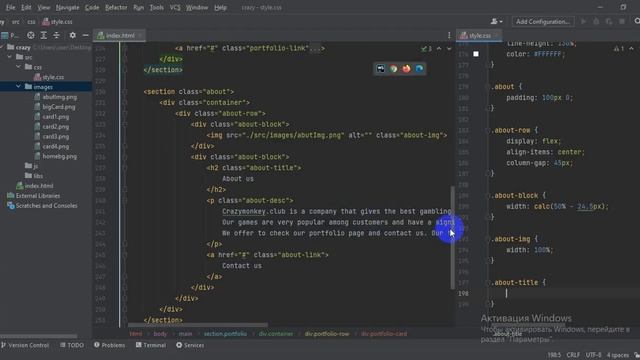640x360 pixels.
Task: Collapse the images folder arrow
Action: coord(18,87)
